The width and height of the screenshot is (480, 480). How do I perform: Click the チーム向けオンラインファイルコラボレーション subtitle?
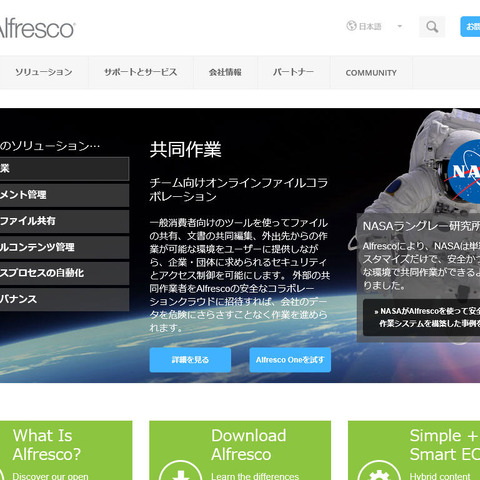pos(239,190)
